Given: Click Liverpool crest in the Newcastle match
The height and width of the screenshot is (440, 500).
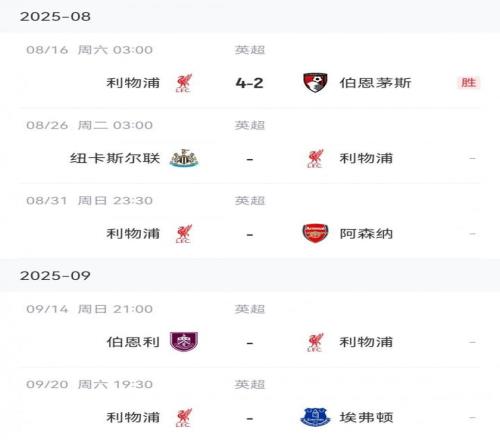Looking at the screenshot, I should click(x=315, y=158).
